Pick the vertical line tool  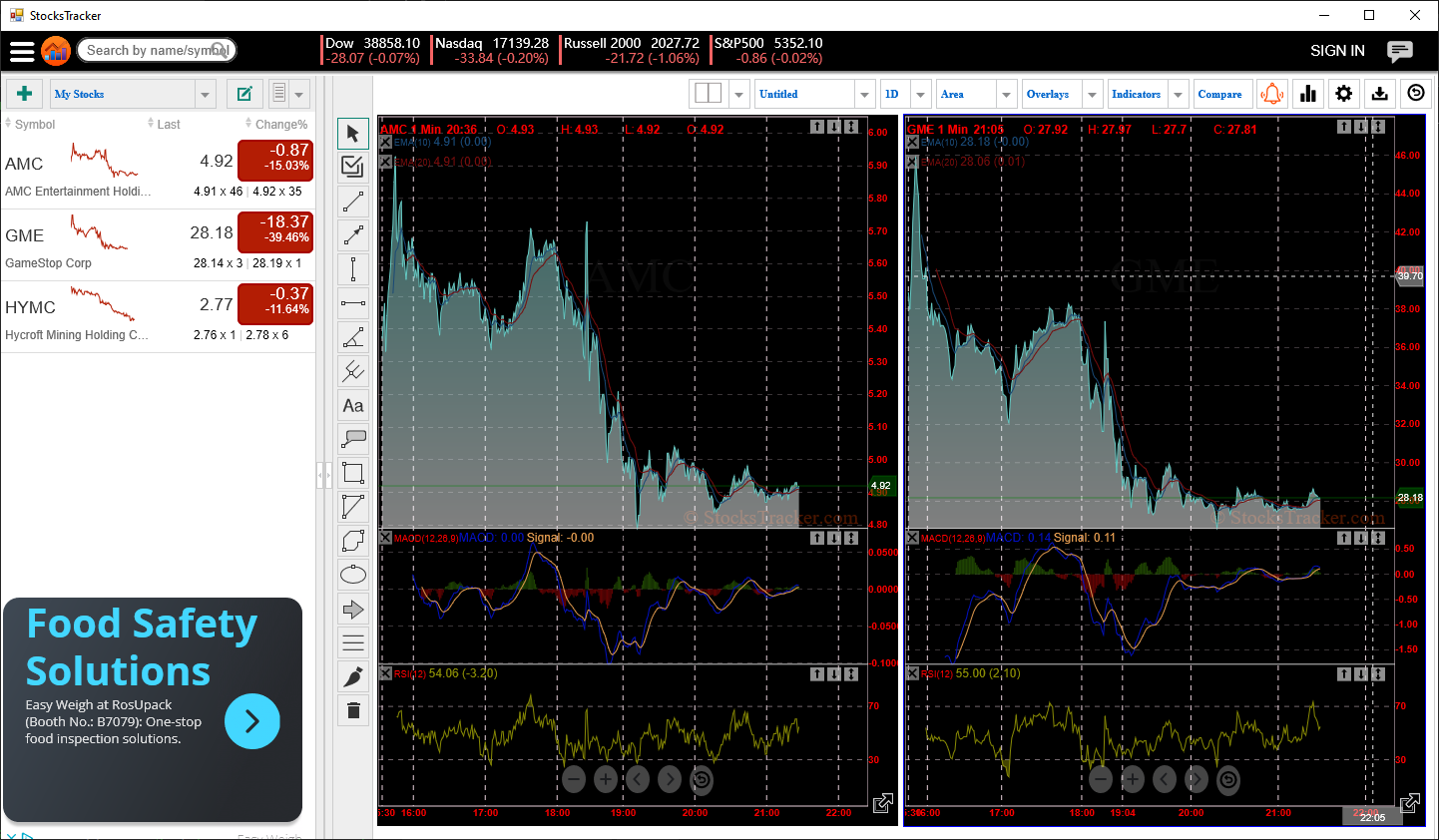point(353,269)
